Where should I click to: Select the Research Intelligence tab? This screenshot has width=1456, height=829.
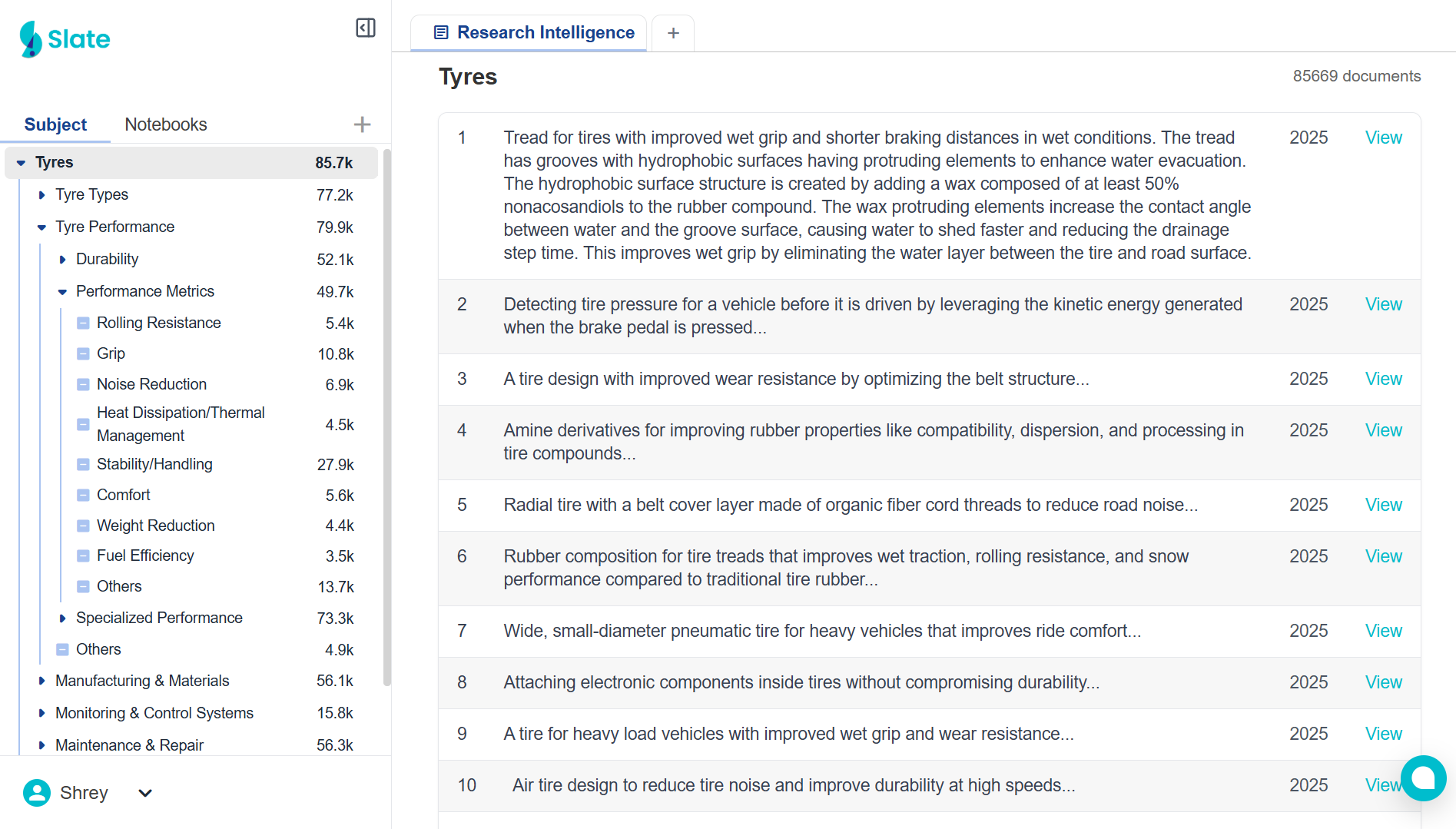point(545,32)
